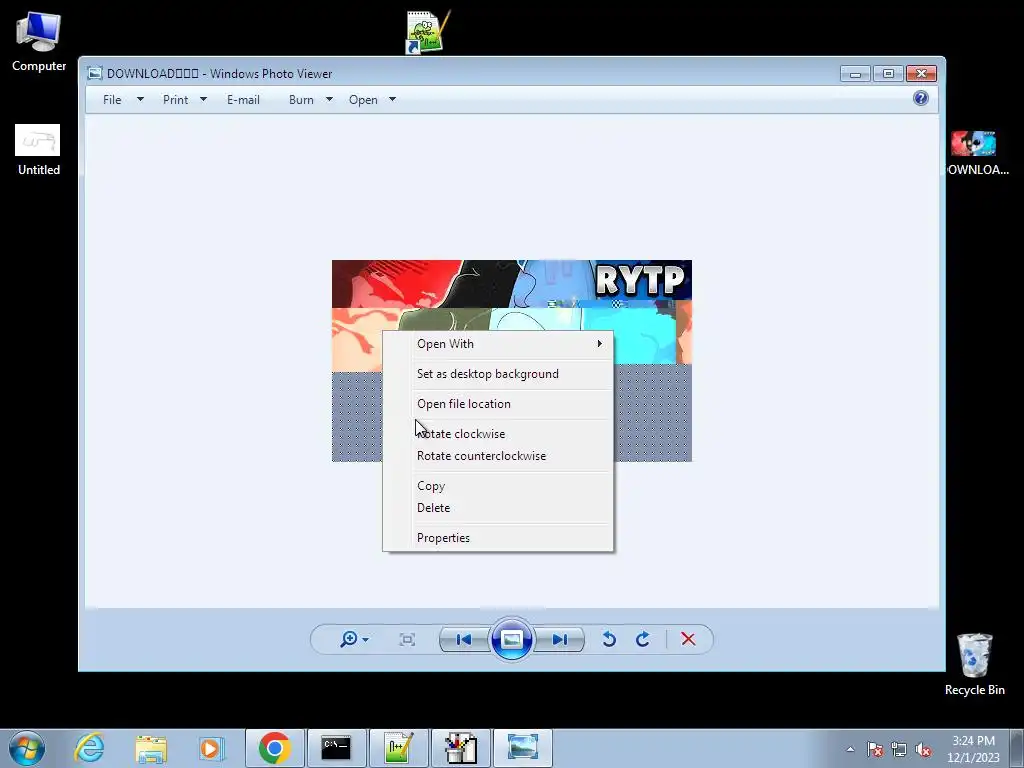Select Rotate counterclockwise in the context menu
This screenshot has width=1024, height=768.
[x=498, y=456]
